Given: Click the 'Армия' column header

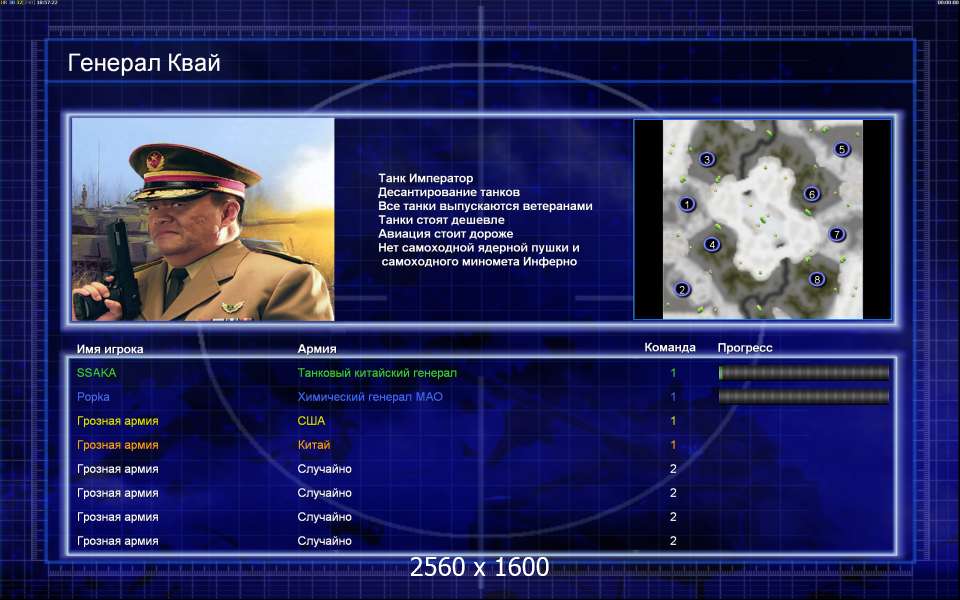Looking at the screenshot, I should (x=317, y=349).
